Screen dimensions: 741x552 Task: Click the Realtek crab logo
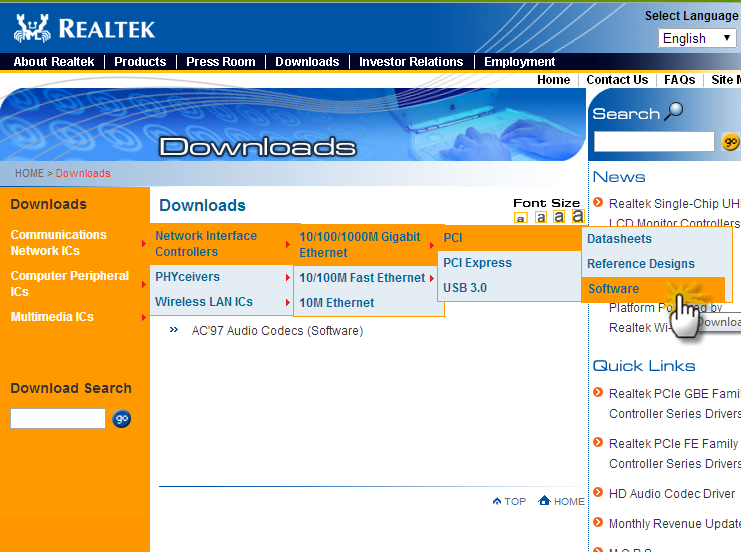point(32,28)
